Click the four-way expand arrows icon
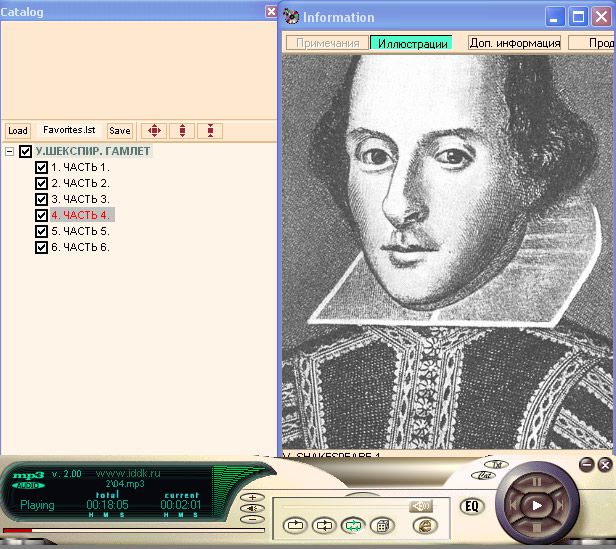Screen dimensions: 616x549 pyautogui.click(x=153, y=131)
